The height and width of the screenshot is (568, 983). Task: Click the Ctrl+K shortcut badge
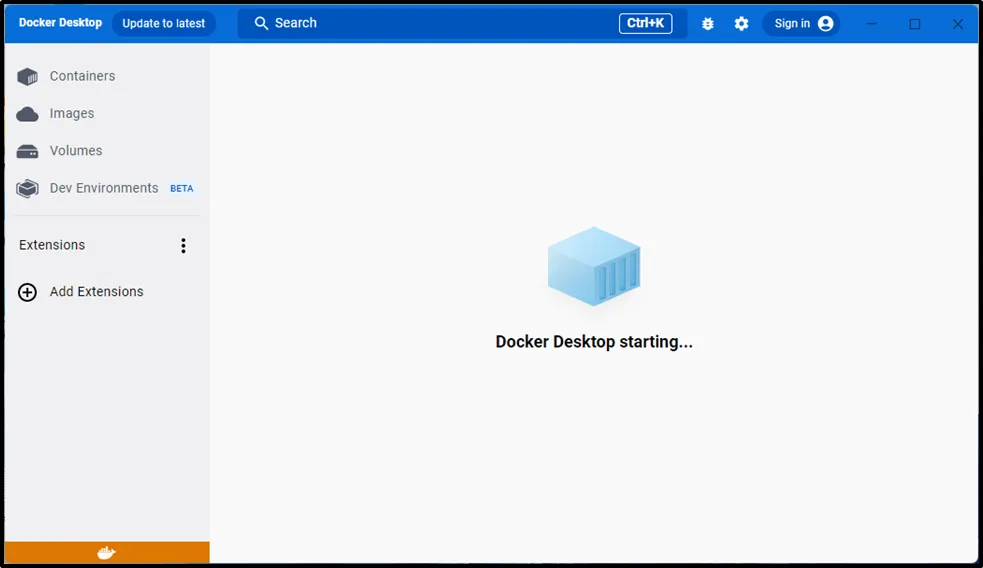646,23
